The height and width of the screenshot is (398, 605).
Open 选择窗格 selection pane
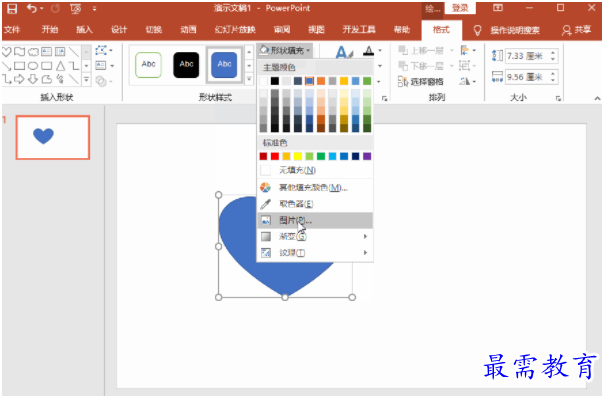click(421, 81)
